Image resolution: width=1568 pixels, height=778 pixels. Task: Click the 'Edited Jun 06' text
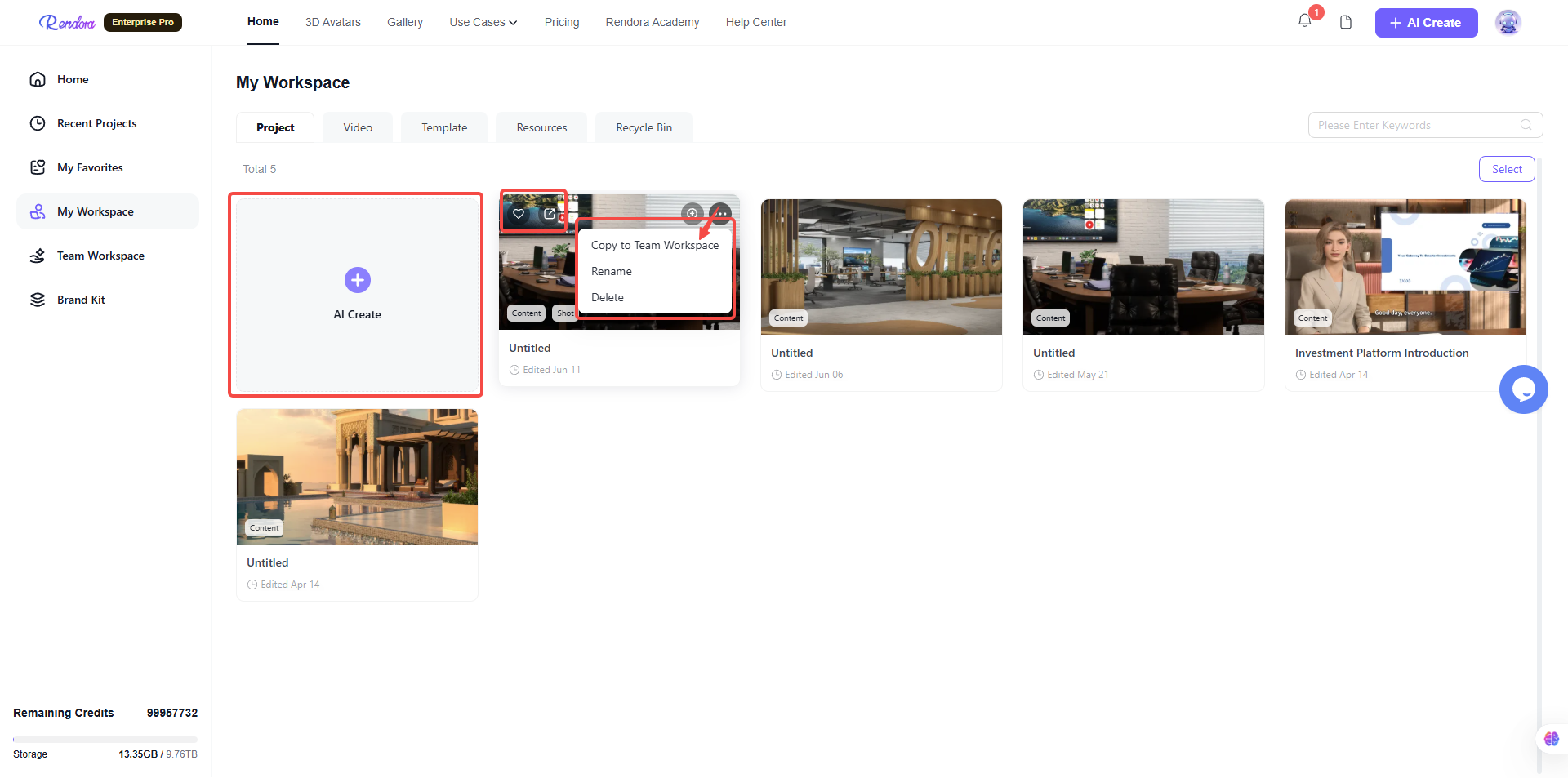[814, 375]
